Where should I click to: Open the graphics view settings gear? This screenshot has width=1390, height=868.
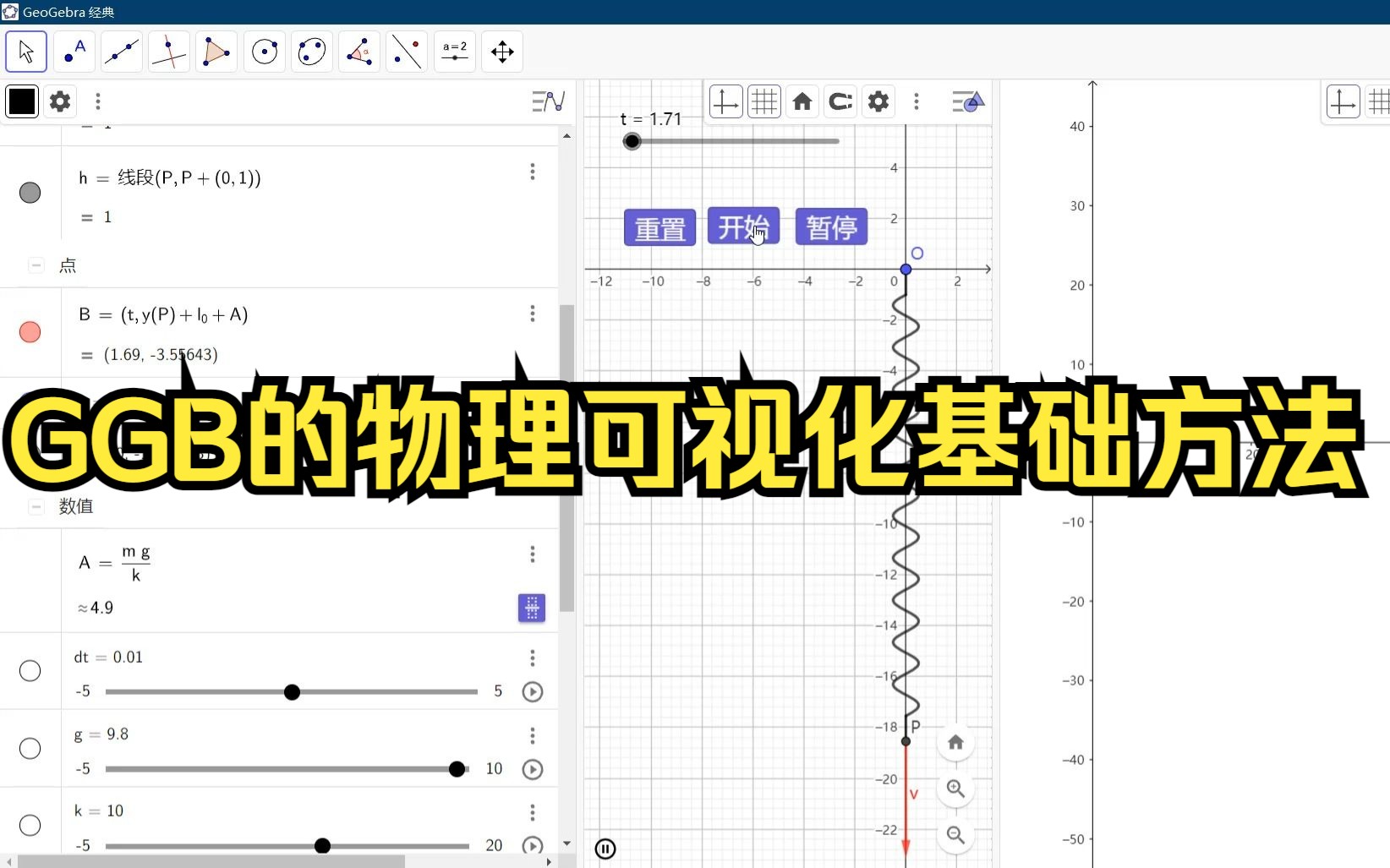878,101
